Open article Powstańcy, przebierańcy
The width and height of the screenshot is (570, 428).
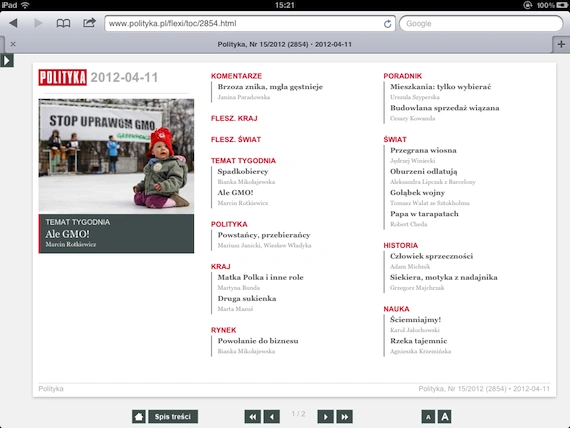click(264, 235)
